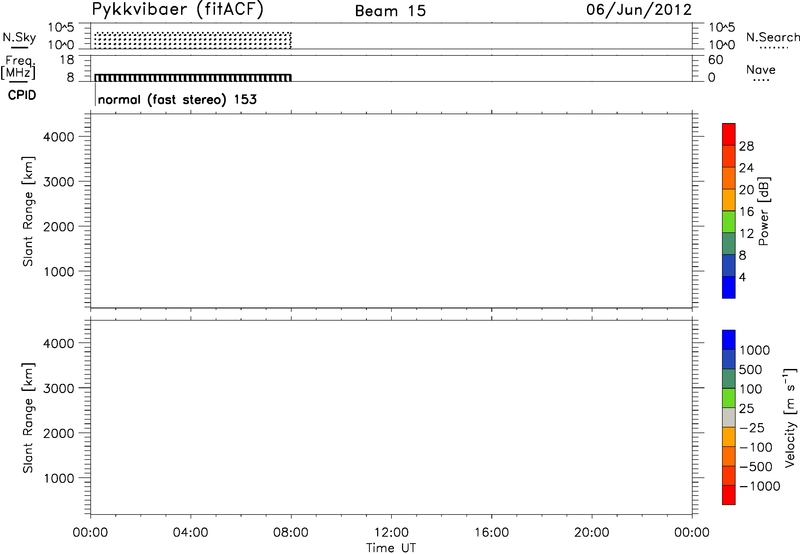
Task: Pick the orange 20–24 dB Power swatch
Action: 729,179
